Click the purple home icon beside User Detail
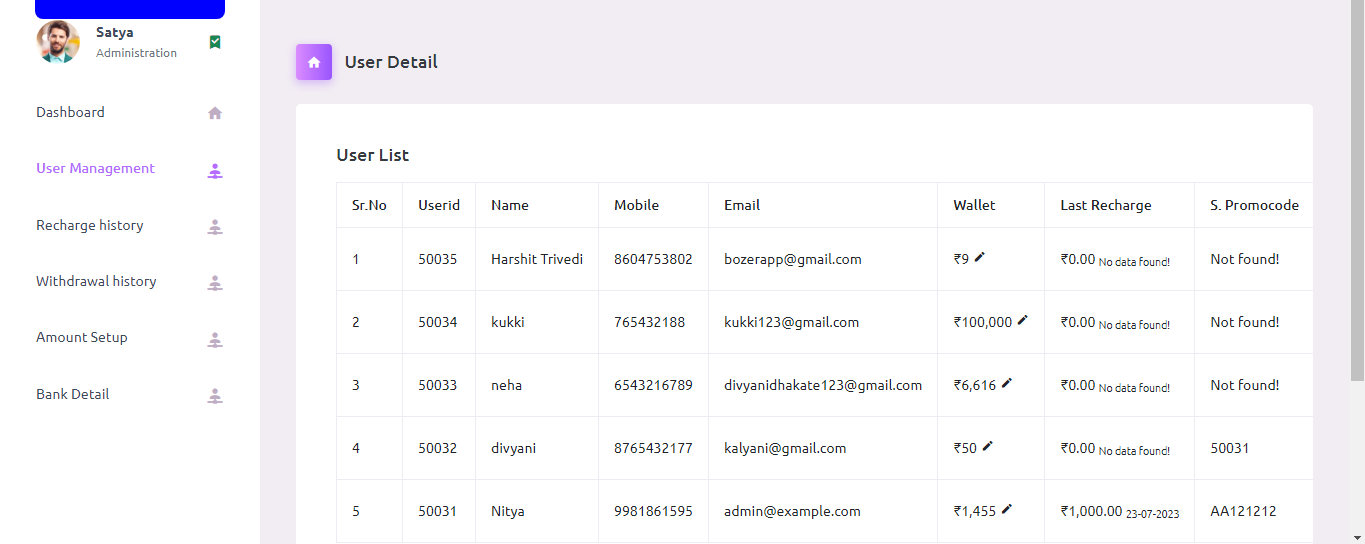 (313, 62)
